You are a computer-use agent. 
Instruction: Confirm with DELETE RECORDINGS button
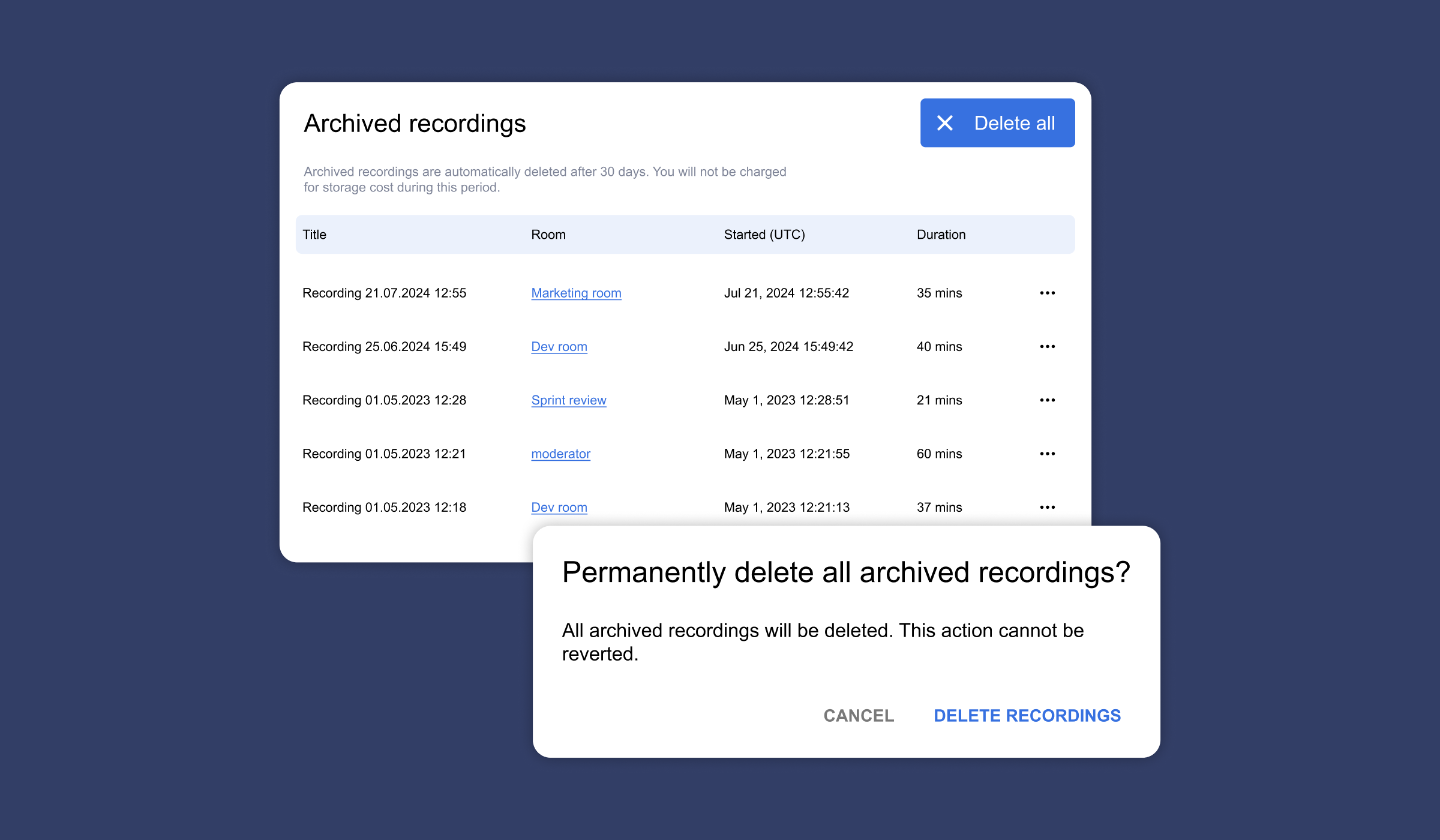[x=1027, y=715]
